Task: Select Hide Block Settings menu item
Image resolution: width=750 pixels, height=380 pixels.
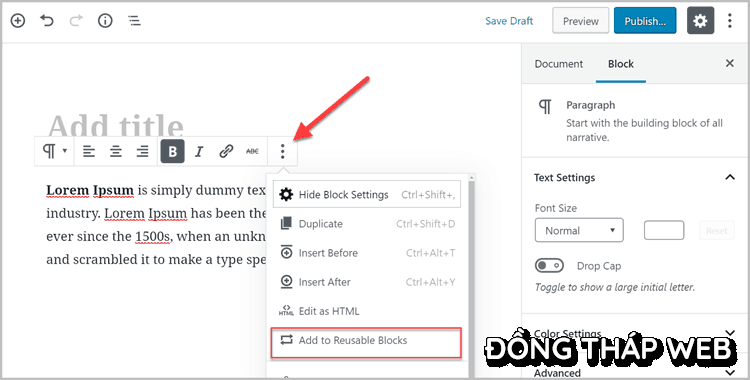Action: pyautogui.click(x=367, y=194)
